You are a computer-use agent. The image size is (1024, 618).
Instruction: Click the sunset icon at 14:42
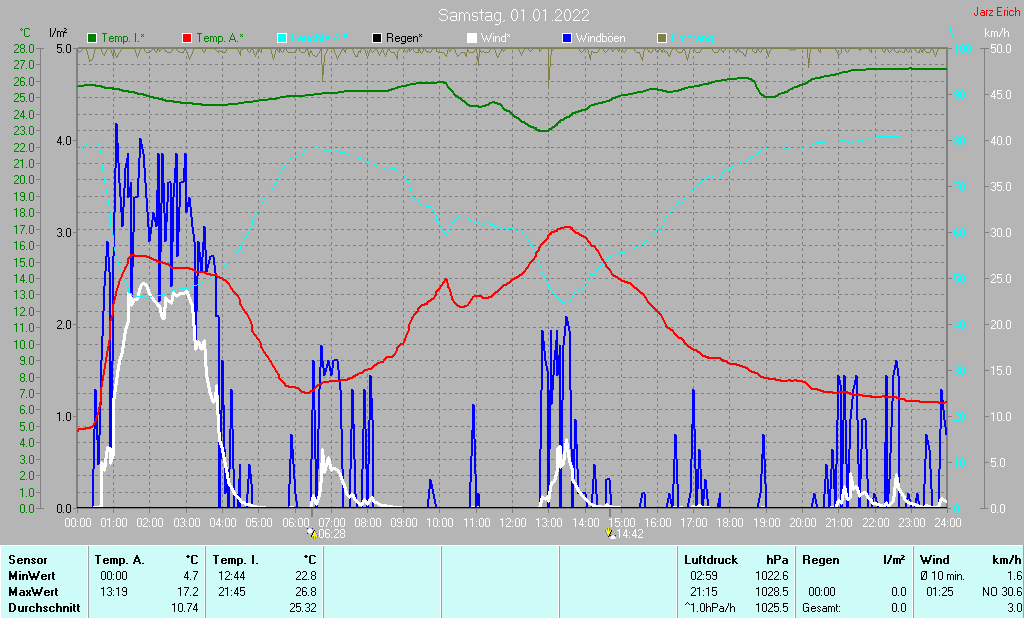click(609, 534)
